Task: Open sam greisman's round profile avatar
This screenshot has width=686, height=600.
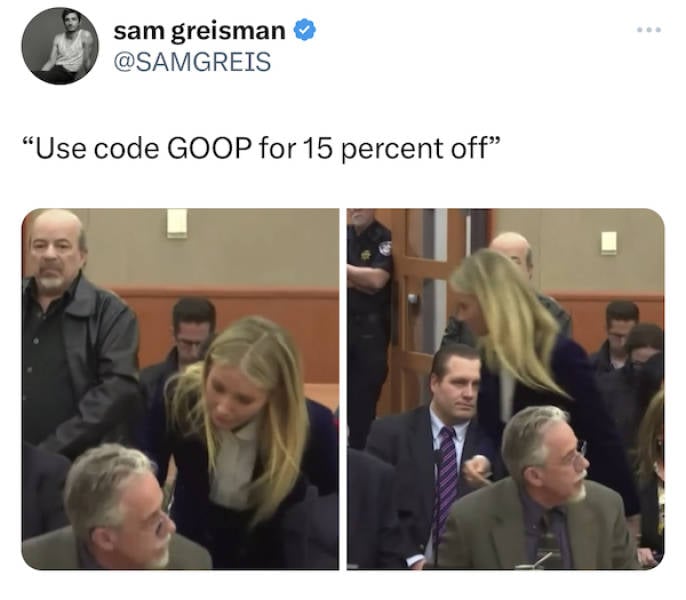Action: click(60, 46)
